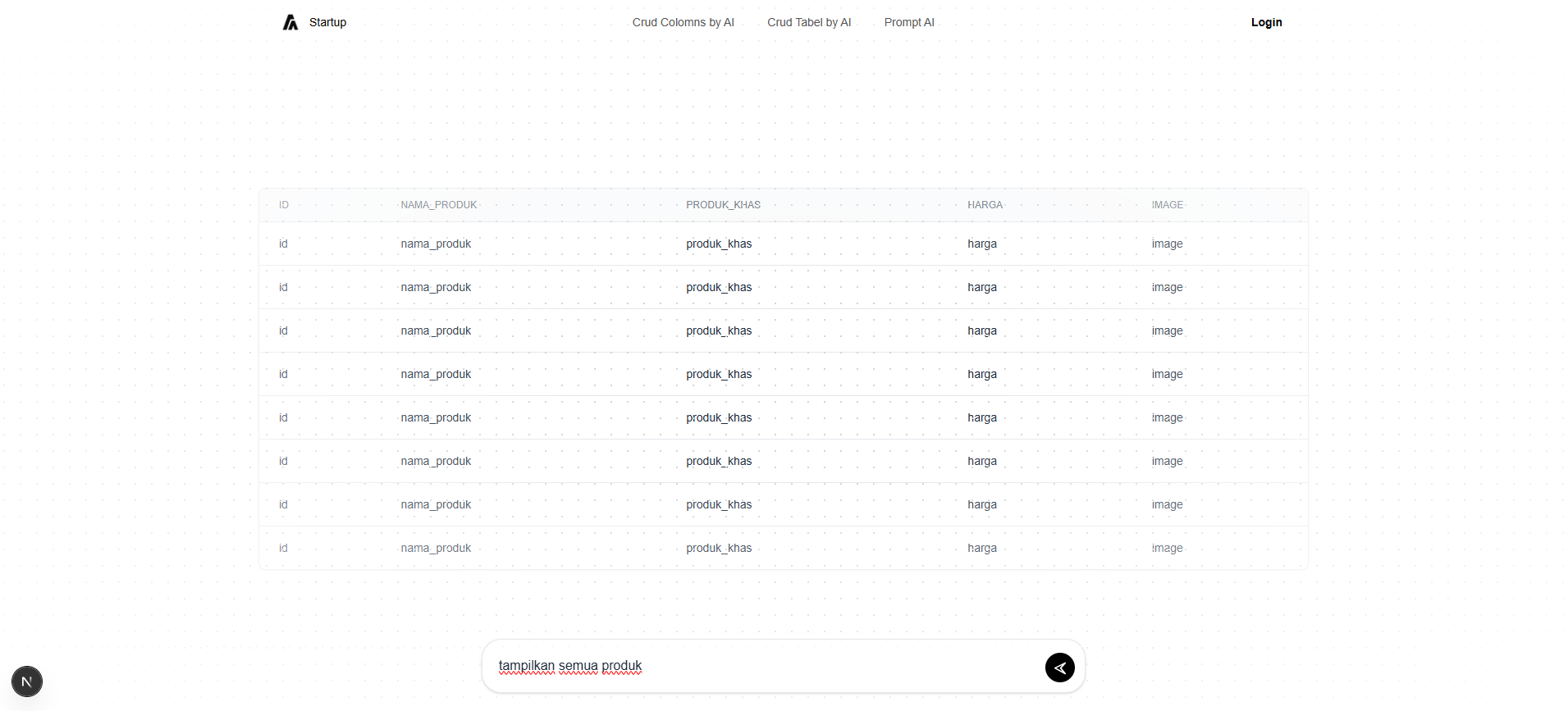The height and width of the screenshot is (711, 1568).
Task: Click nama_produk cell in first table row
Action: point(436,244)
